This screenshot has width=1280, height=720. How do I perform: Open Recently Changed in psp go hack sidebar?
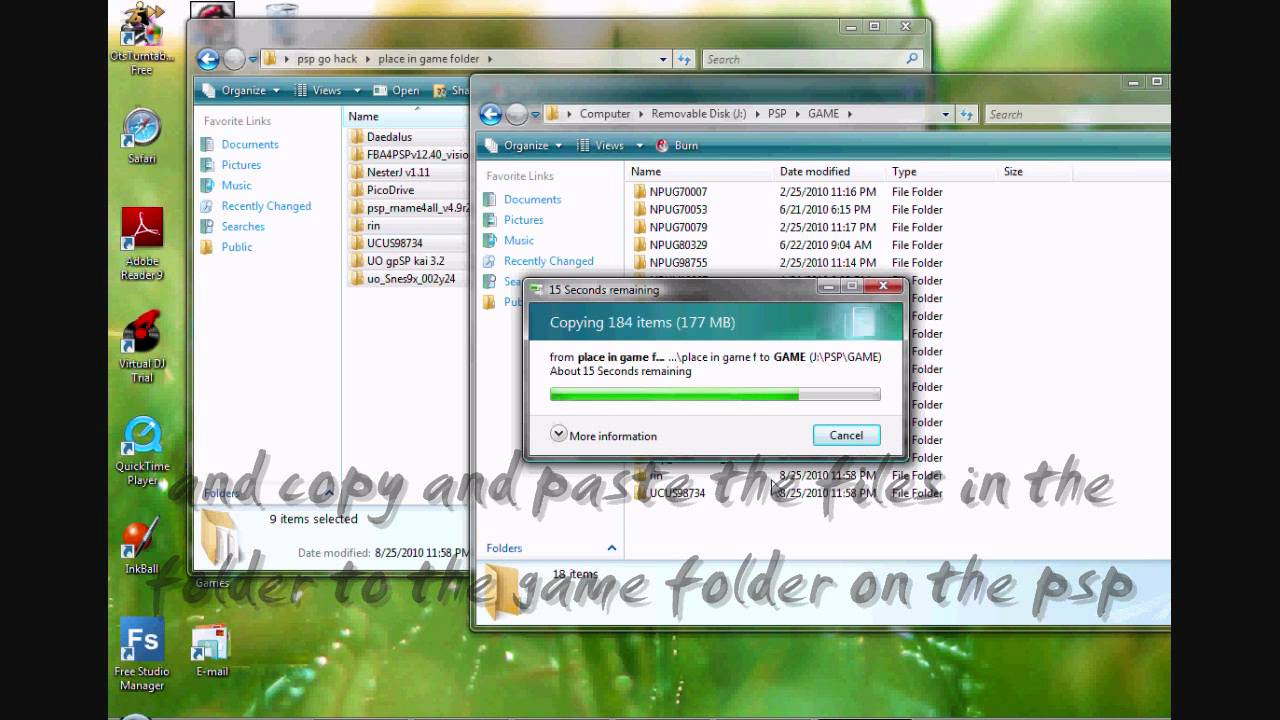click(x=266, y=206)
